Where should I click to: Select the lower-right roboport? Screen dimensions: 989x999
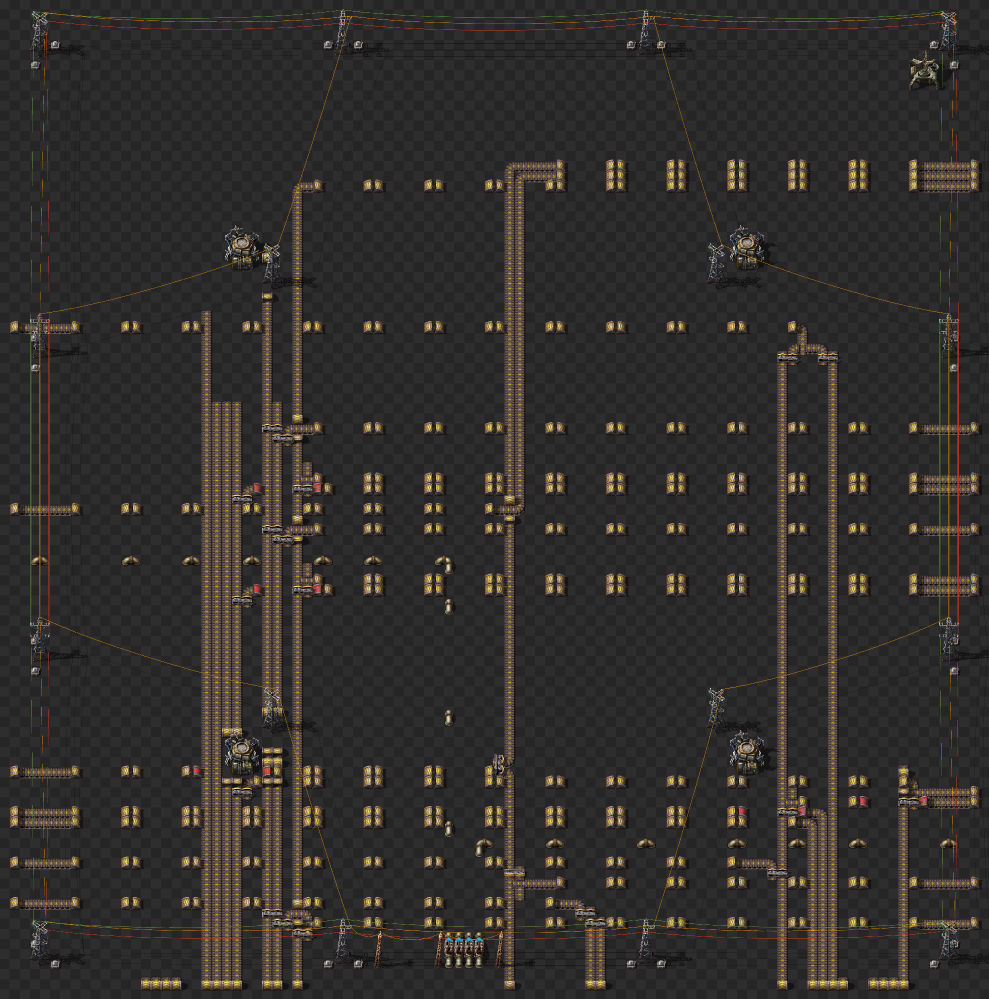point(746,752)
